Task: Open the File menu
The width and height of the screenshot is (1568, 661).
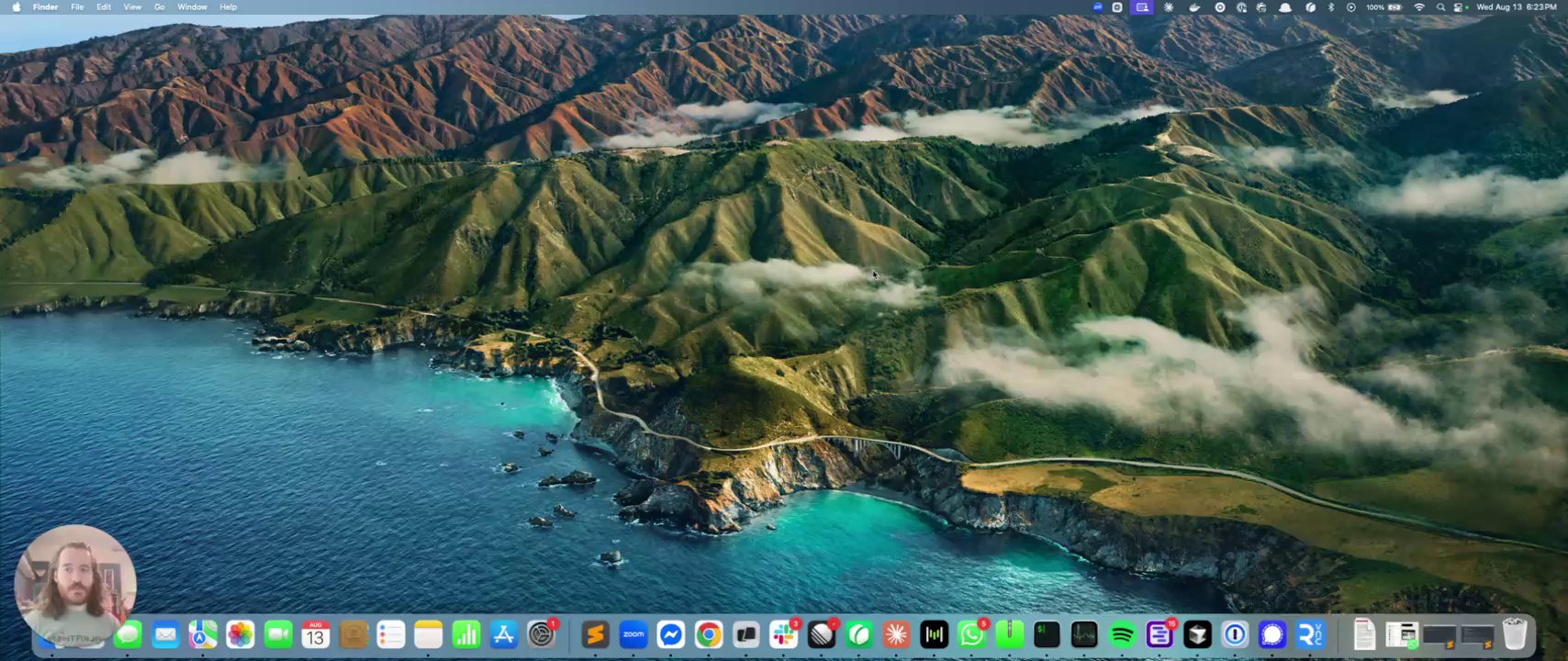Action: tap(77, 7)
